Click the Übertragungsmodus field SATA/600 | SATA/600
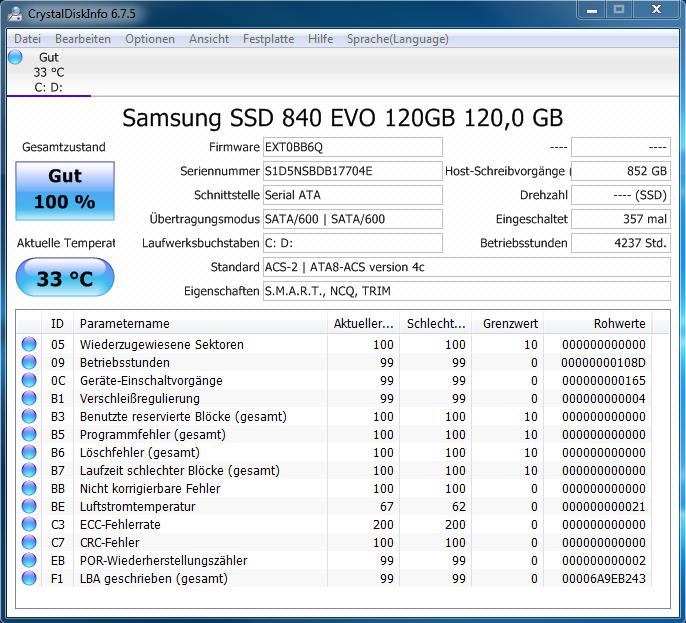 353,219
